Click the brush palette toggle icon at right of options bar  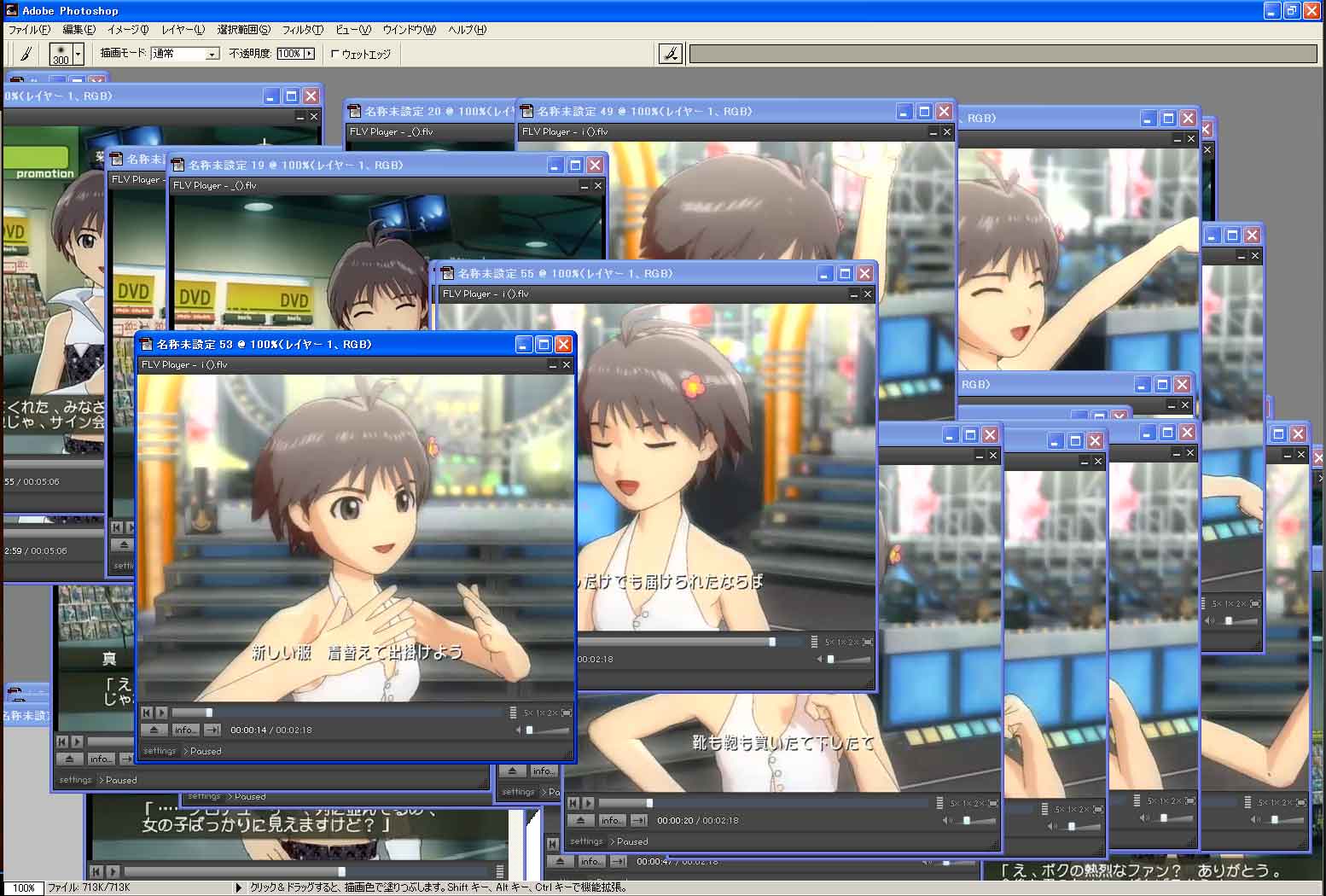pos(671,54)
